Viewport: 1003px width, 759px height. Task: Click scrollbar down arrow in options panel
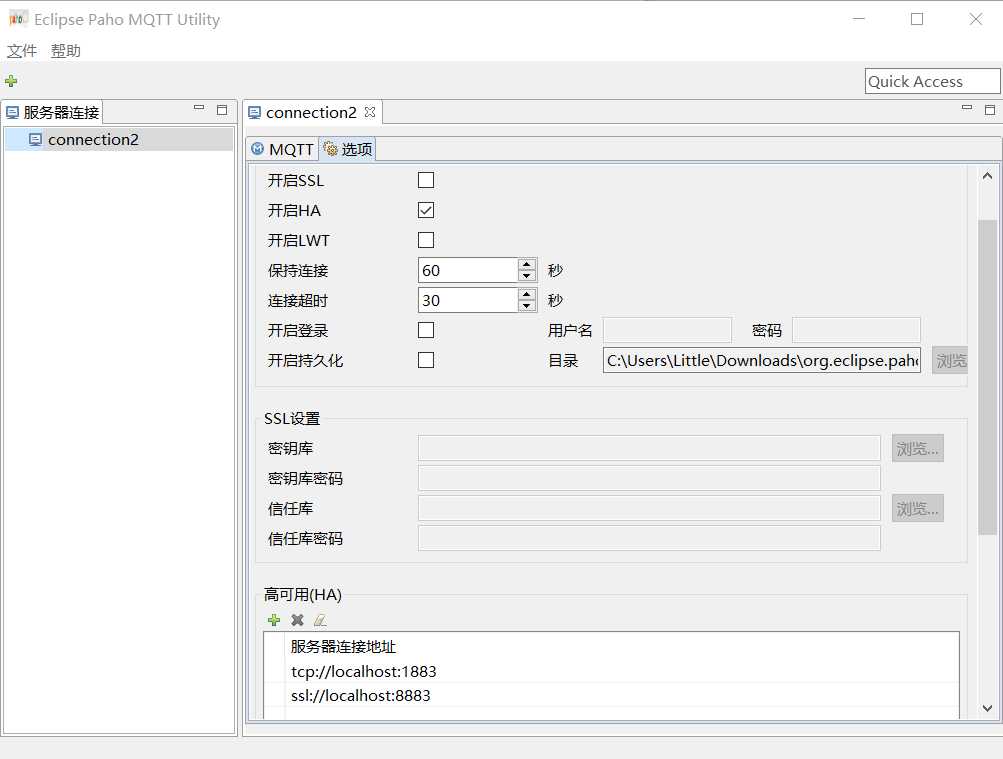tap(987, 708)
